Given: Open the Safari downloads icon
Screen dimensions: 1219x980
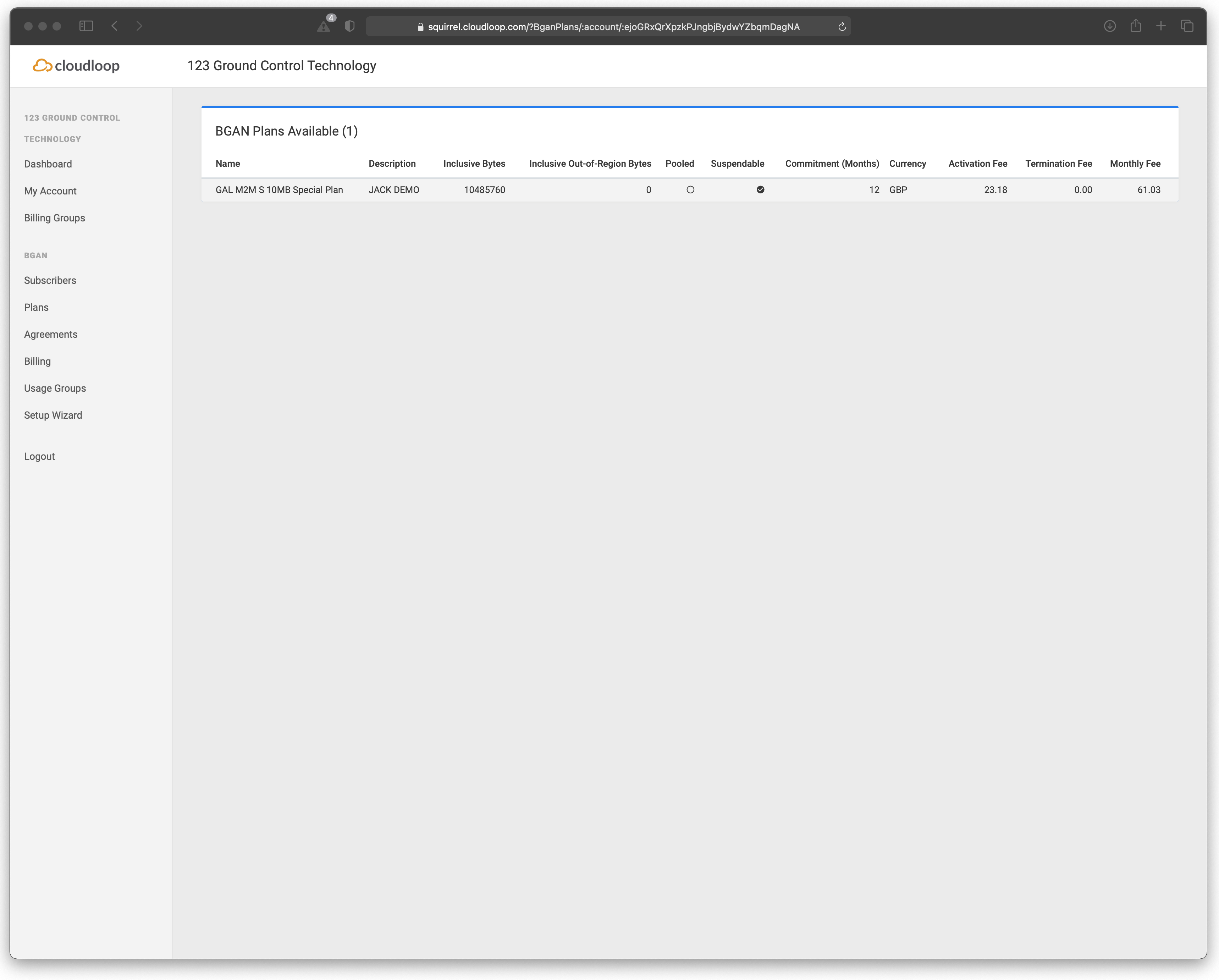Looking at the screenshot, I should click(x=1109, y=26).
